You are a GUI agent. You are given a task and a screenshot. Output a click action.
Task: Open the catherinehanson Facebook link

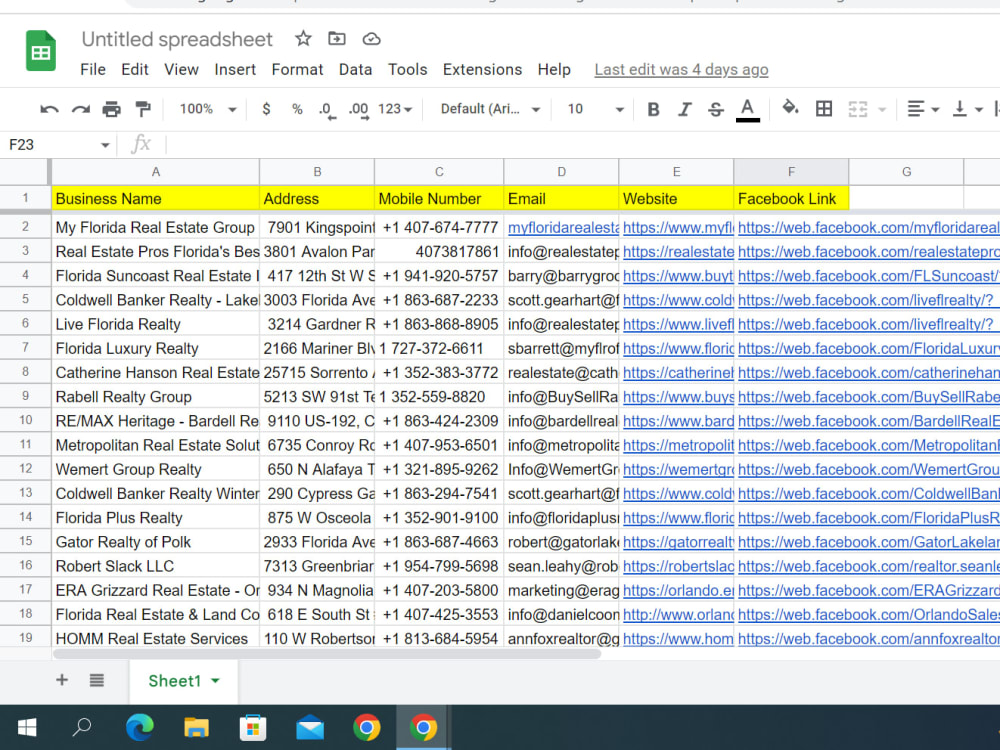point(869,373)
